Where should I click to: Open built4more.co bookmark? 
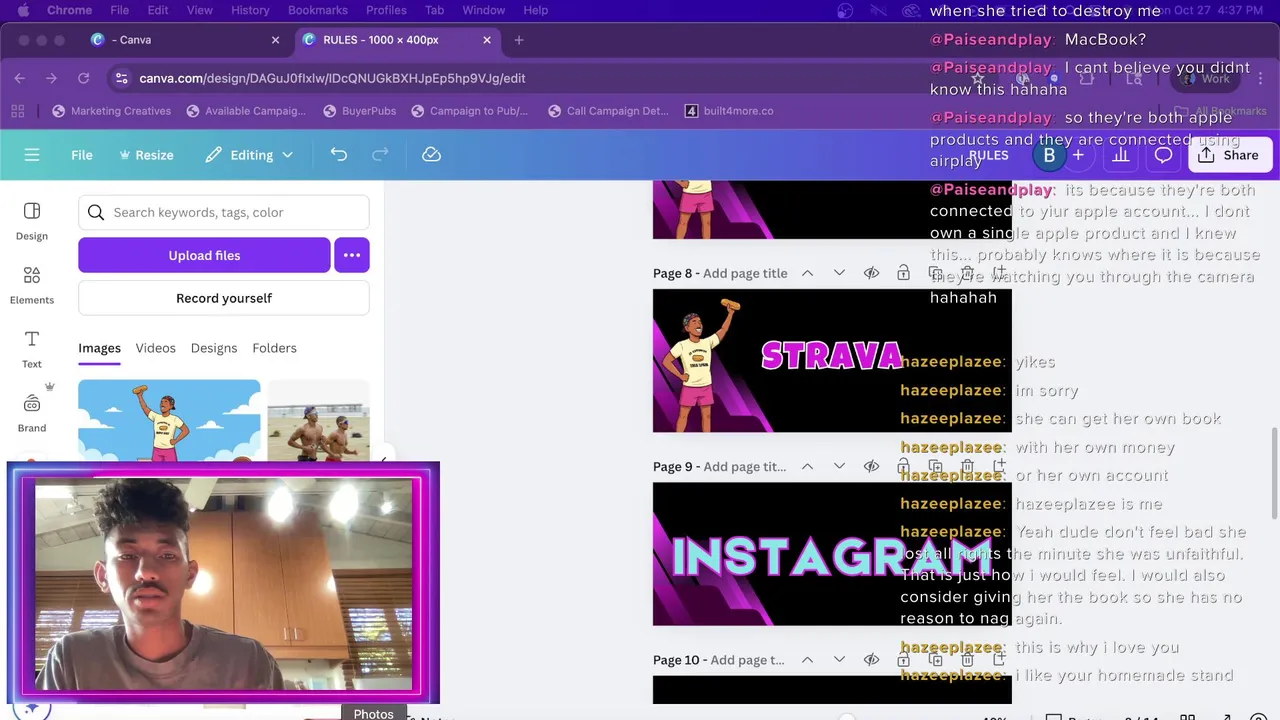pyautogui.click(x=729, y=111)
